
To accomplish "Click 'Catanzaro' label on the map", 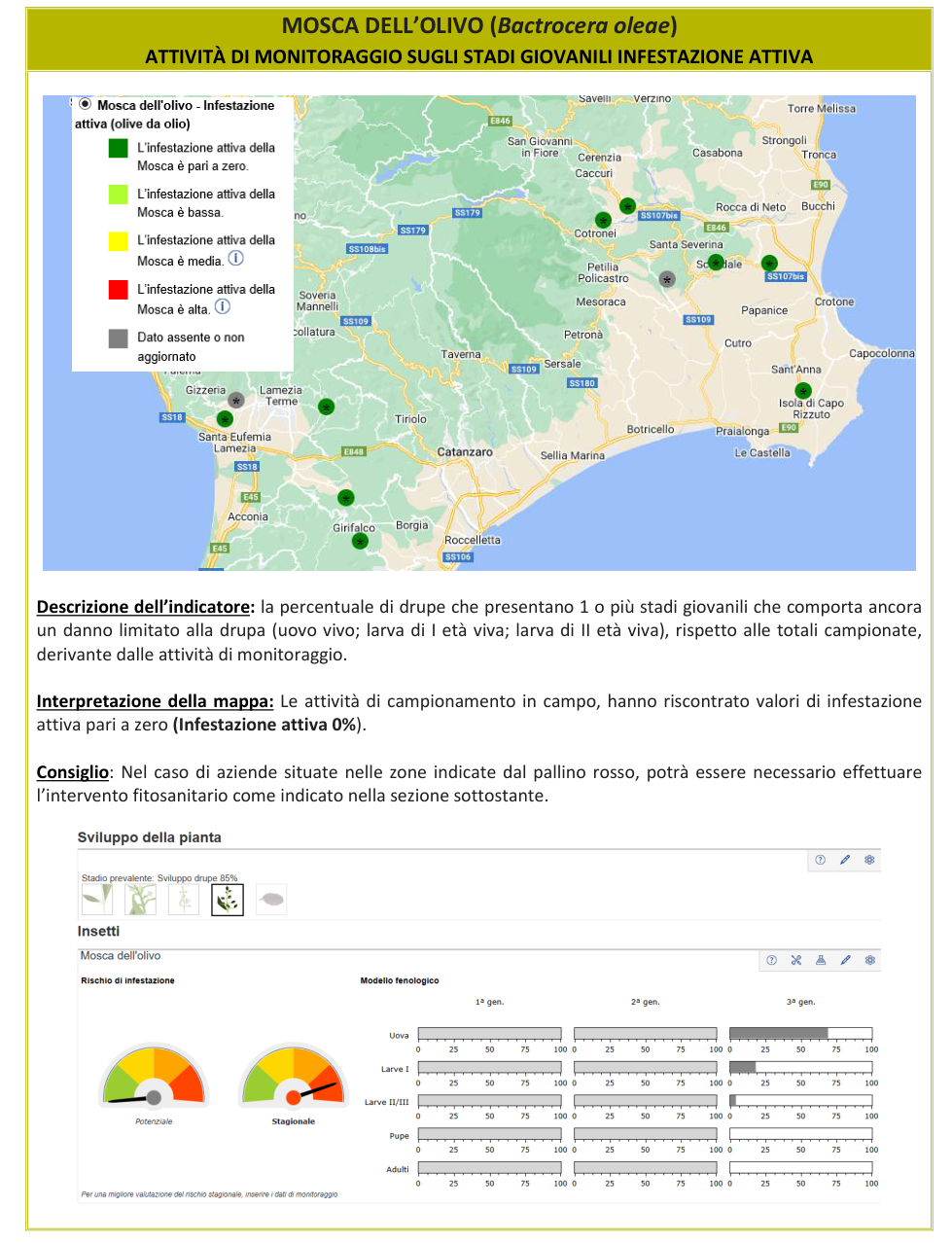I will coord(465,452).
